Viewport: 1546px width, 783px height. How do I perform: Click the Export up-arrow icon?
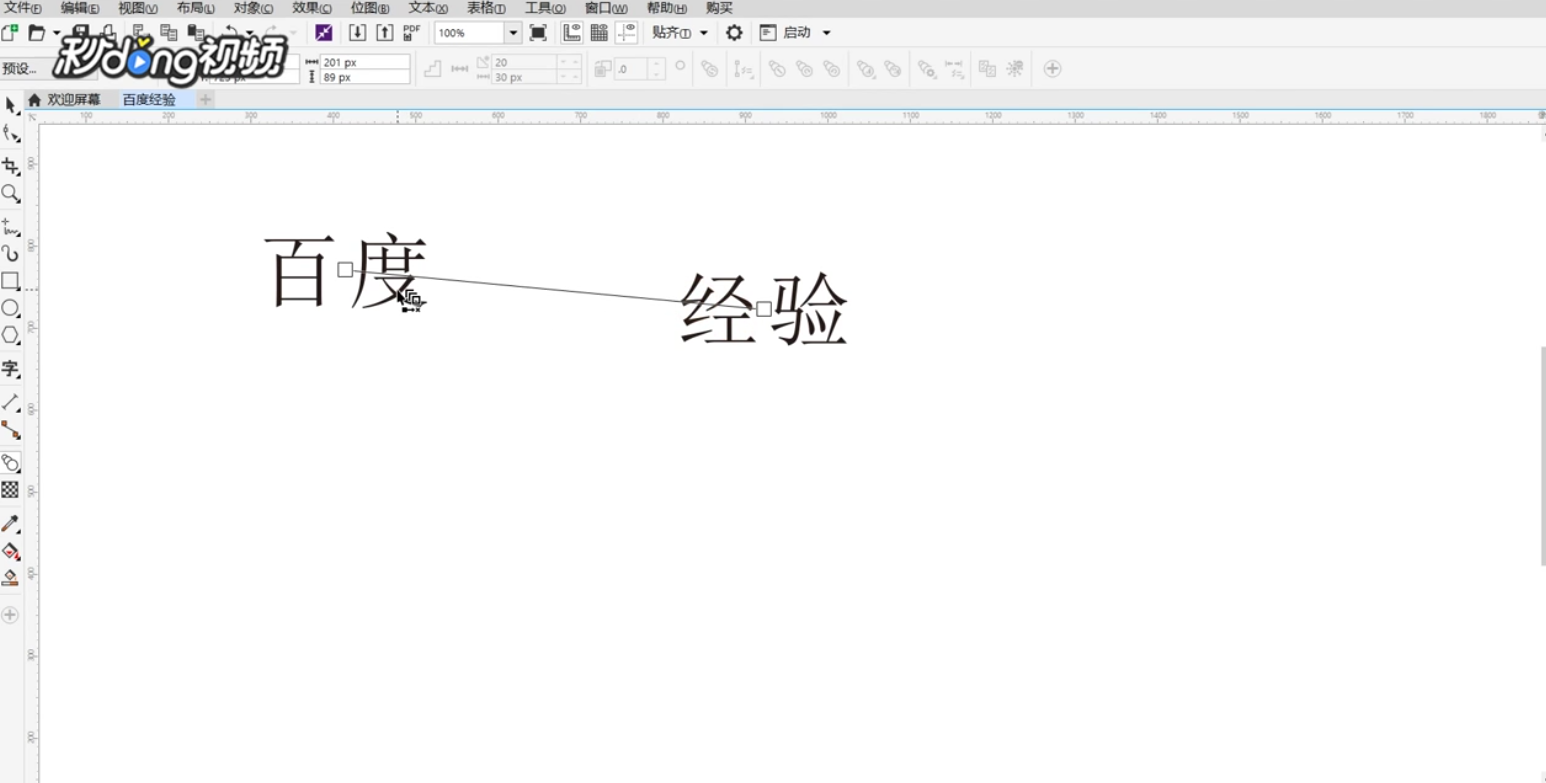click(385, 32)
